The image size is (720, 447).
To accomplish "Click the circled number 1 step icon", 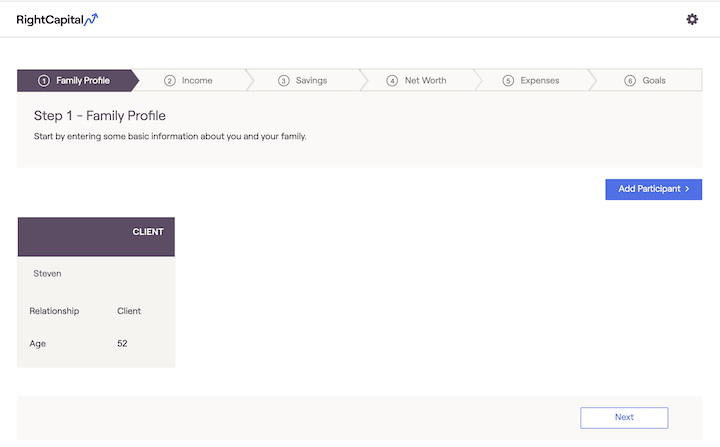I will click(x=44, y=81).
